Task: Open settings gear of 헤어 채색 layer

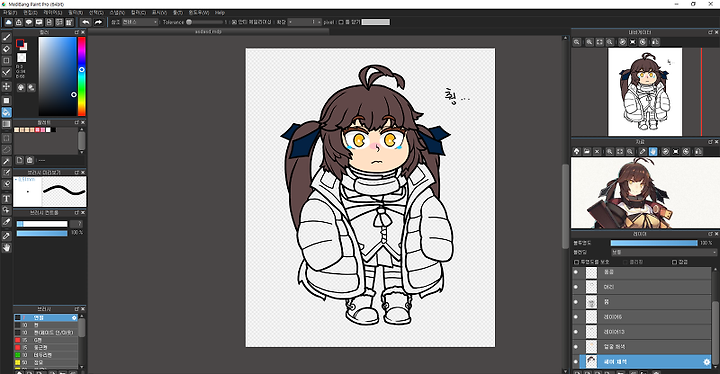Action: (706, 363)
